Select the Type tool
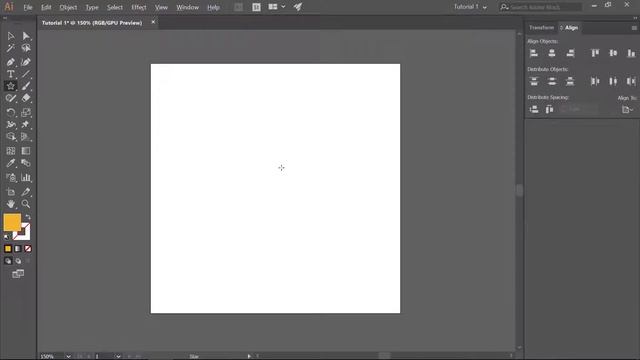640x360 pixels. pos(11,74)
